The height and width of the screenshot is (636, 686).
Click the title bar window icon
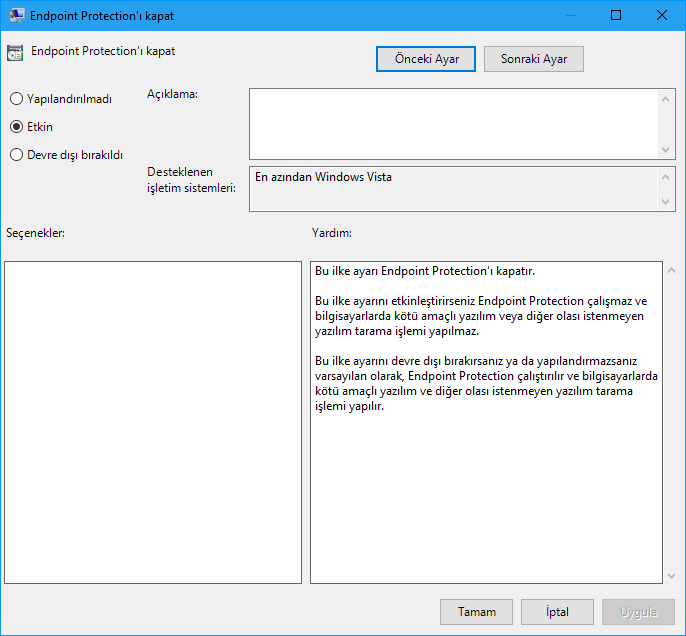click(x=17, y=15)
